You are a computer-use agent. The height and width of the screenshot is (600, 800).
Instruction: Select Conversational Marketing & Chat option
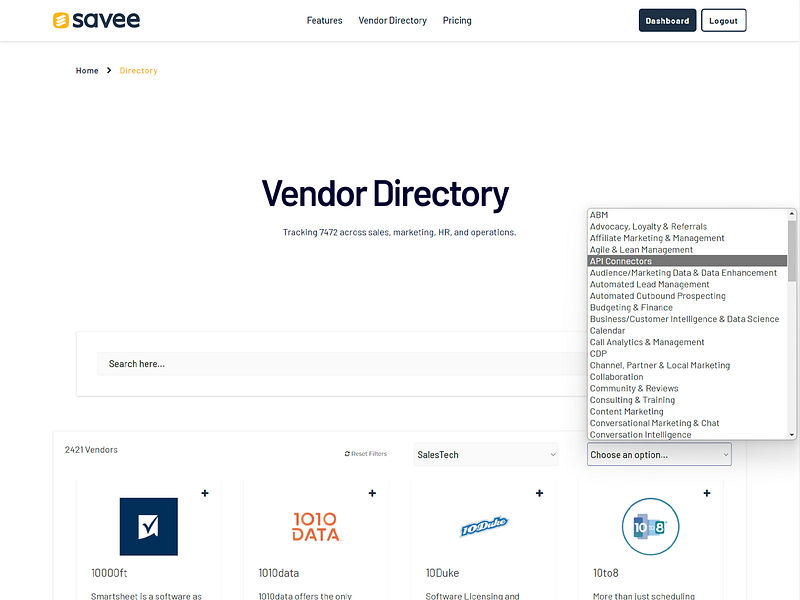(x=687, y=423)
